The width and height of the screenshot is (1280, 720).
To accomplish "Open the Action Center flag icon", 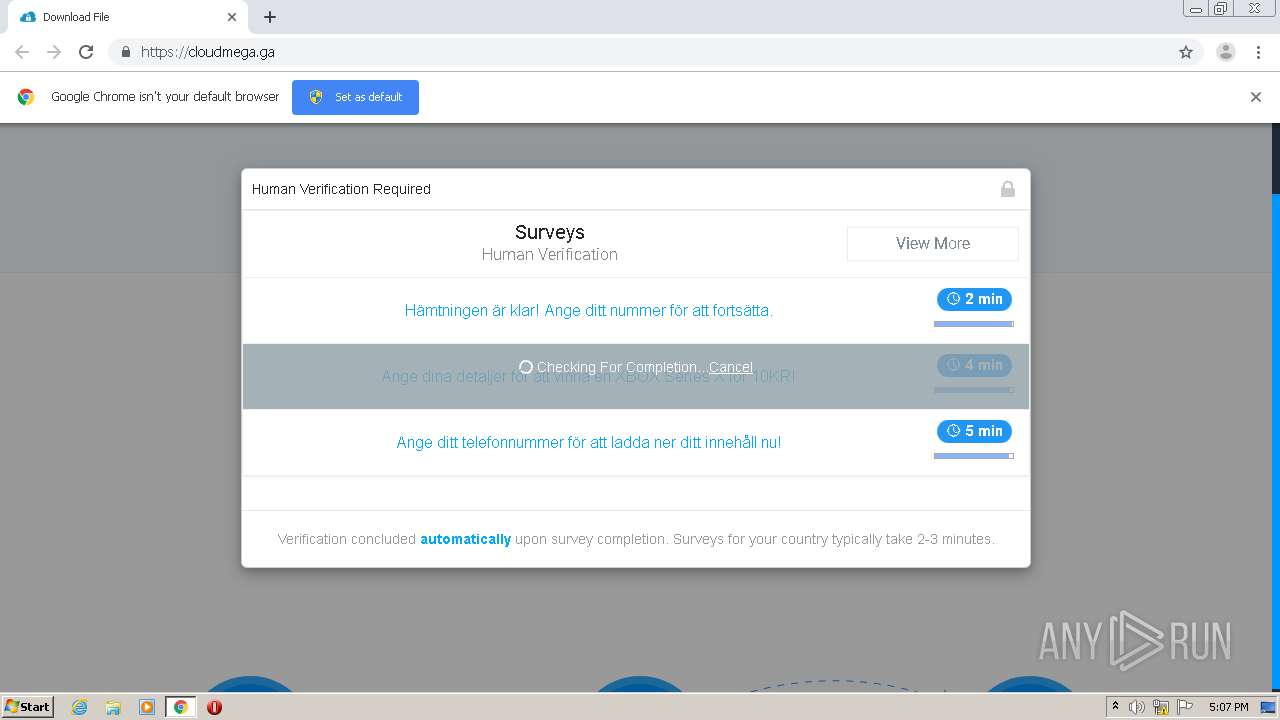I will (x=1185, y=707).
